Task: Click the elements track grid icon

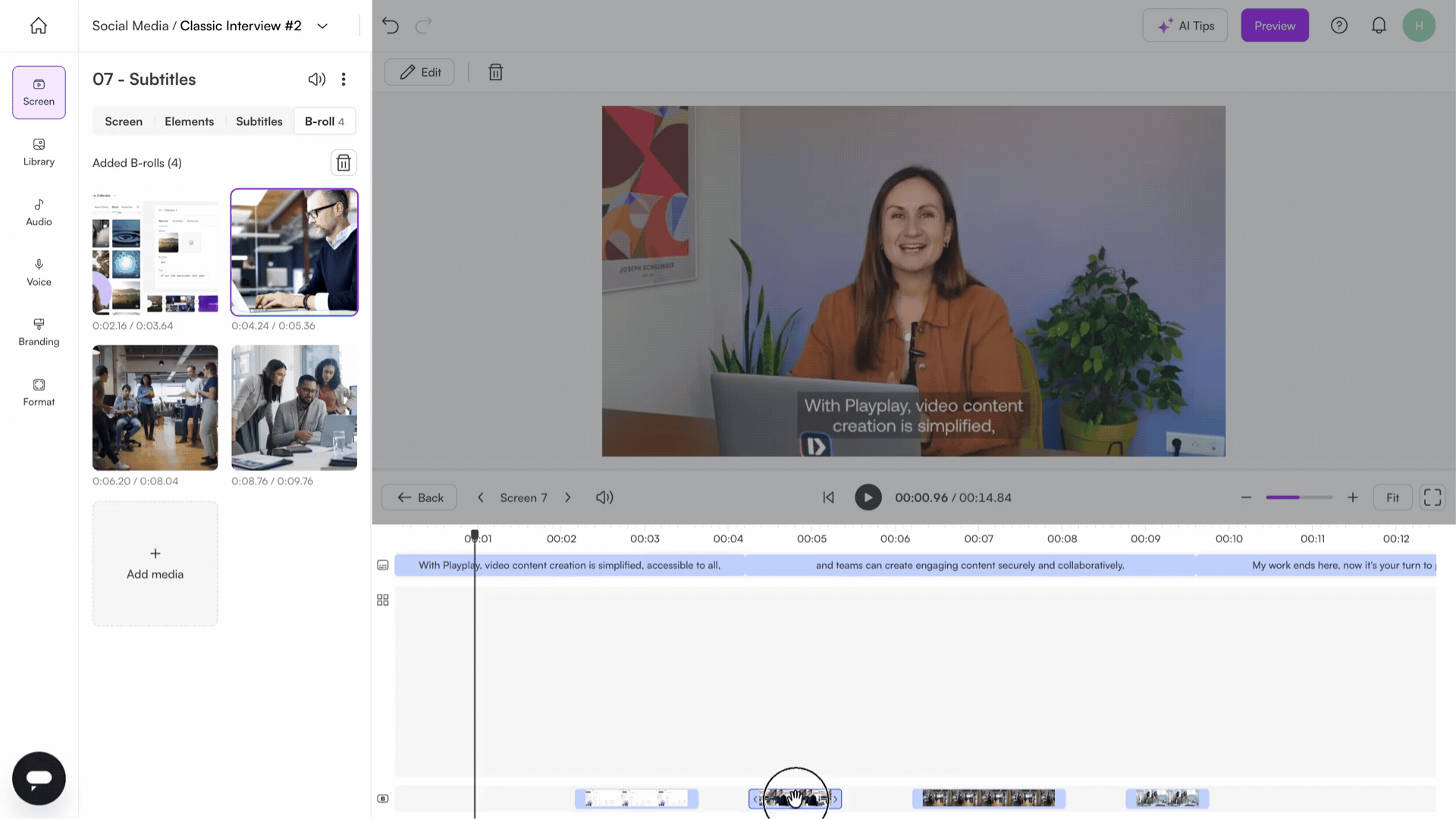Action: tap(383, 600)
